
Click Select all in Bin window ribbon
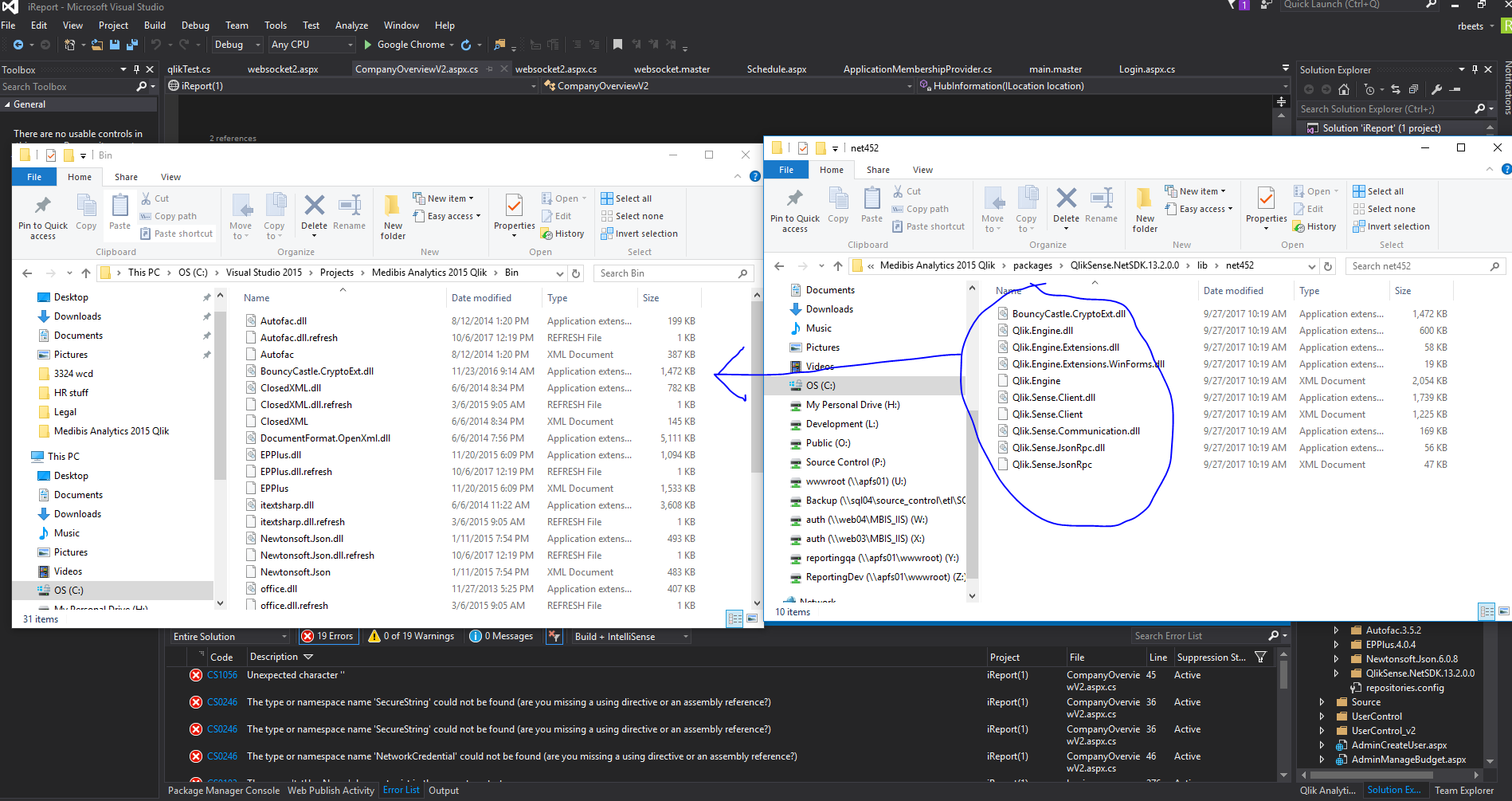pyautogui.click(x=626, y=198)
